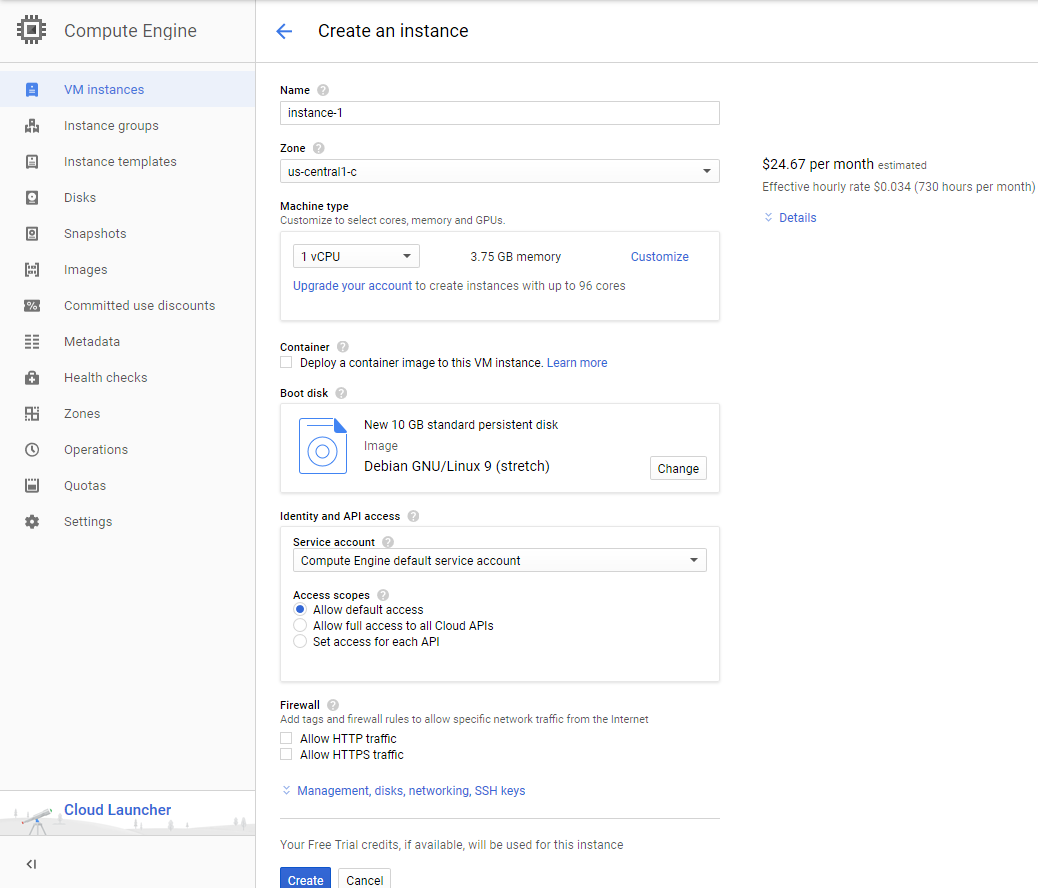Click the Metadata sidebar icon
The image size is (1038, 888).
coord(32,342)
